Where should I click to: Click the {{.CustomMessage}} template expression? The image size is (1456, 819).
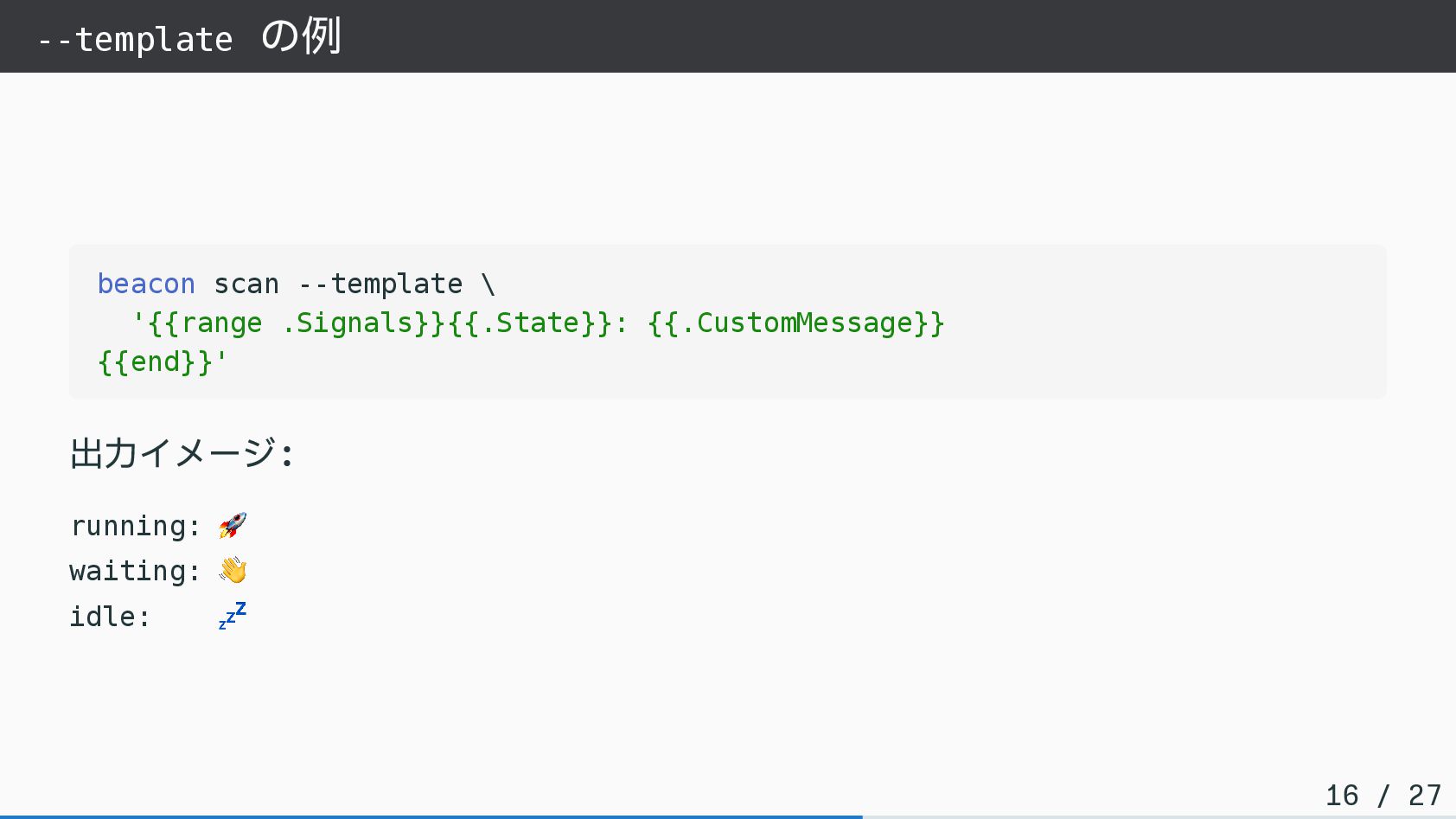pos(795,323)
